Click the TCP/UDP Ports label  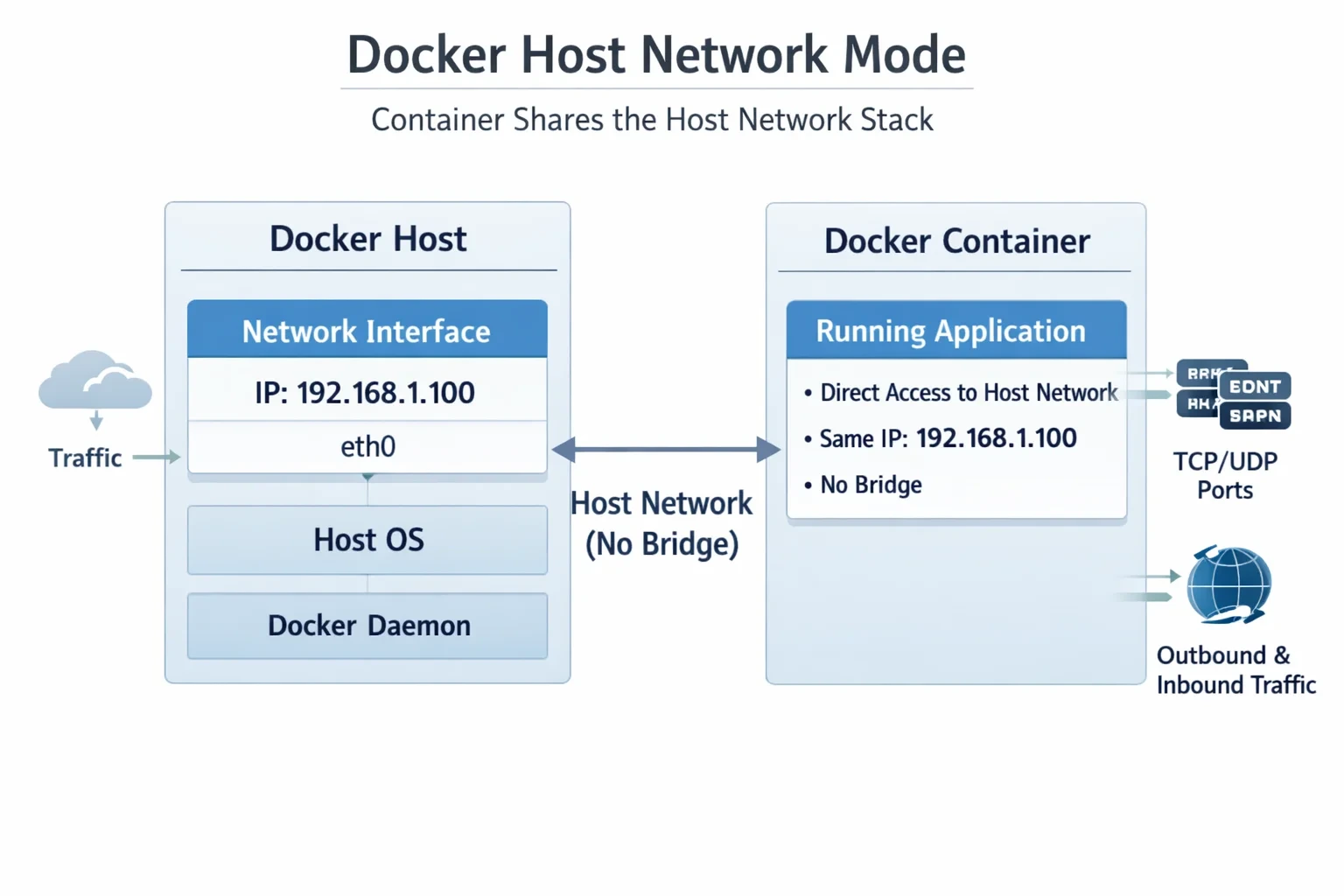1225,475
